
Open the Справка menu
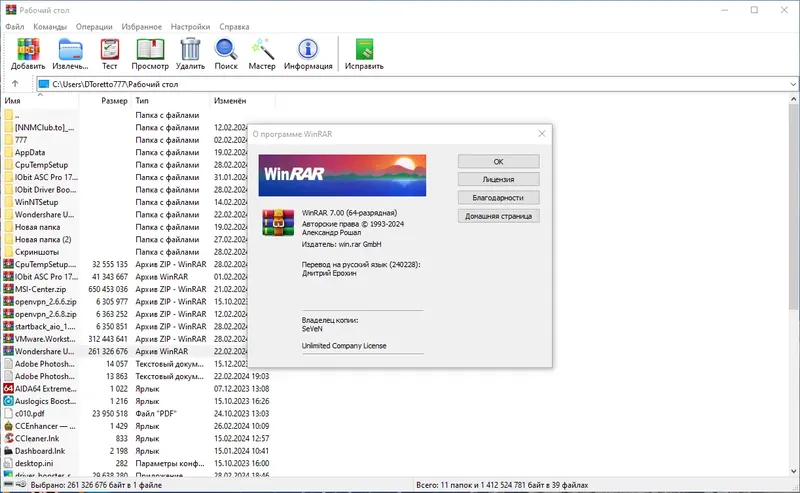(234, 27)
